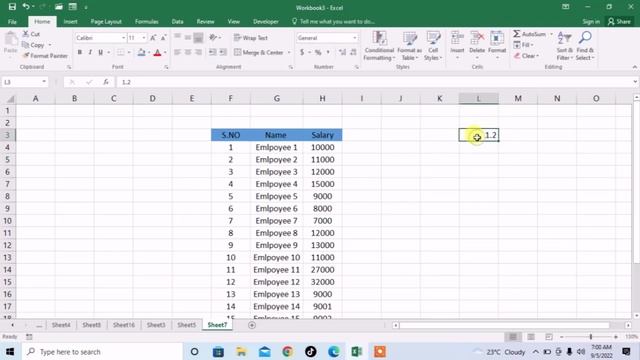Click Increase Indent icon
This screenshot has height=360, width=640.
click(x=223, y=52)
